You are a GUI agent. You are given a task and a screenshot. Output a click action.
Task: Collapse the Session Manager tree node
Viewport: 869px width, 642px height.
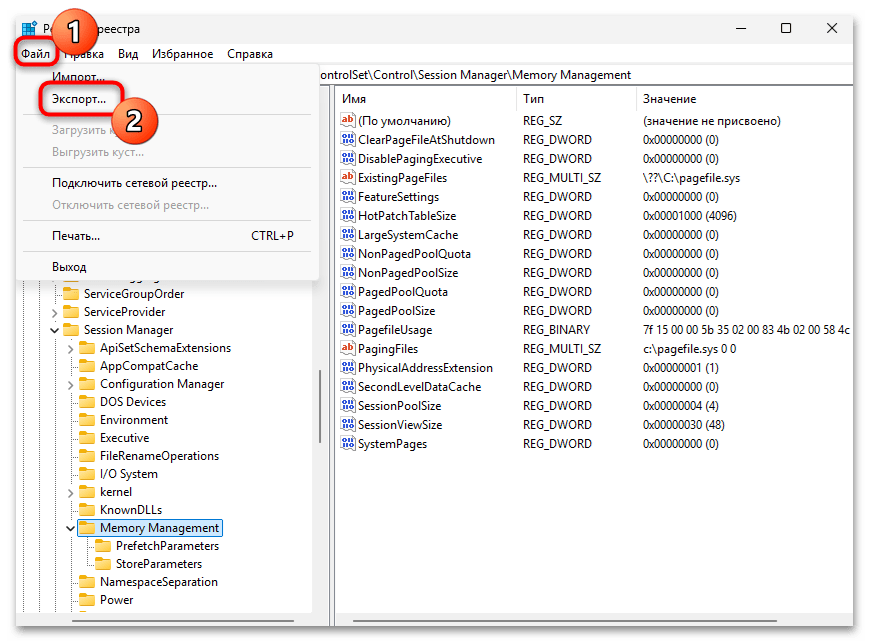tap(54, 330)
